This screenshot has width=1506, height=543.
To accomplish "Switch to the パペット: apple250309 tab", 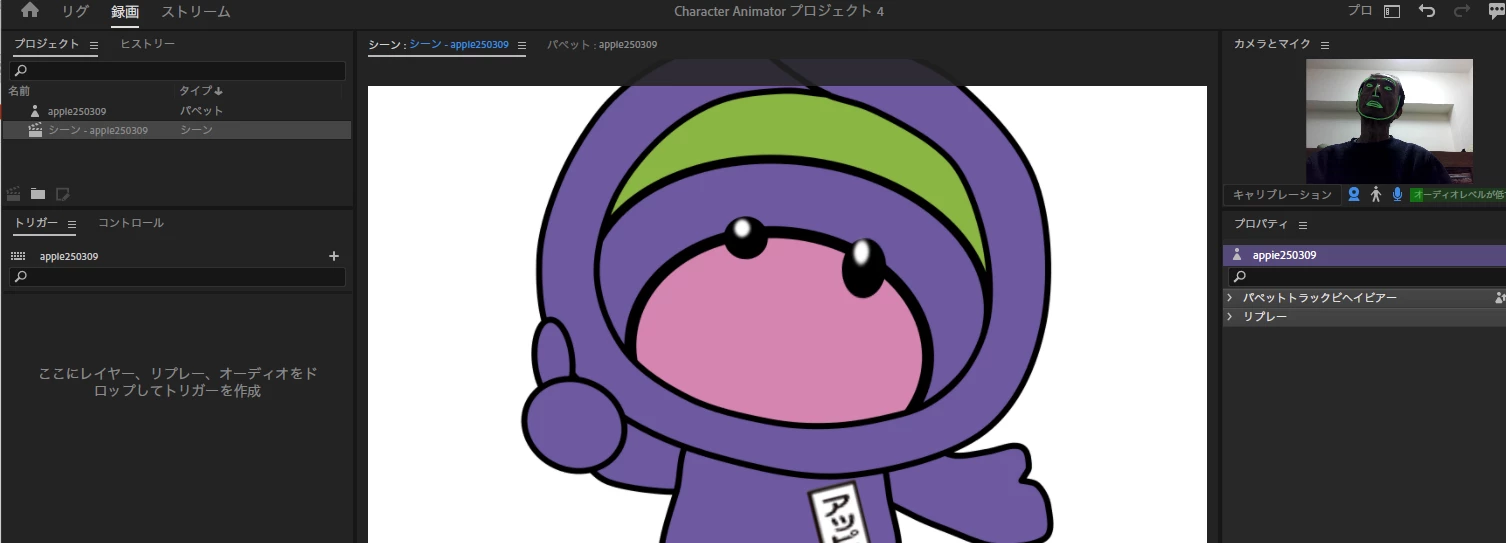I will pos(602,45).
